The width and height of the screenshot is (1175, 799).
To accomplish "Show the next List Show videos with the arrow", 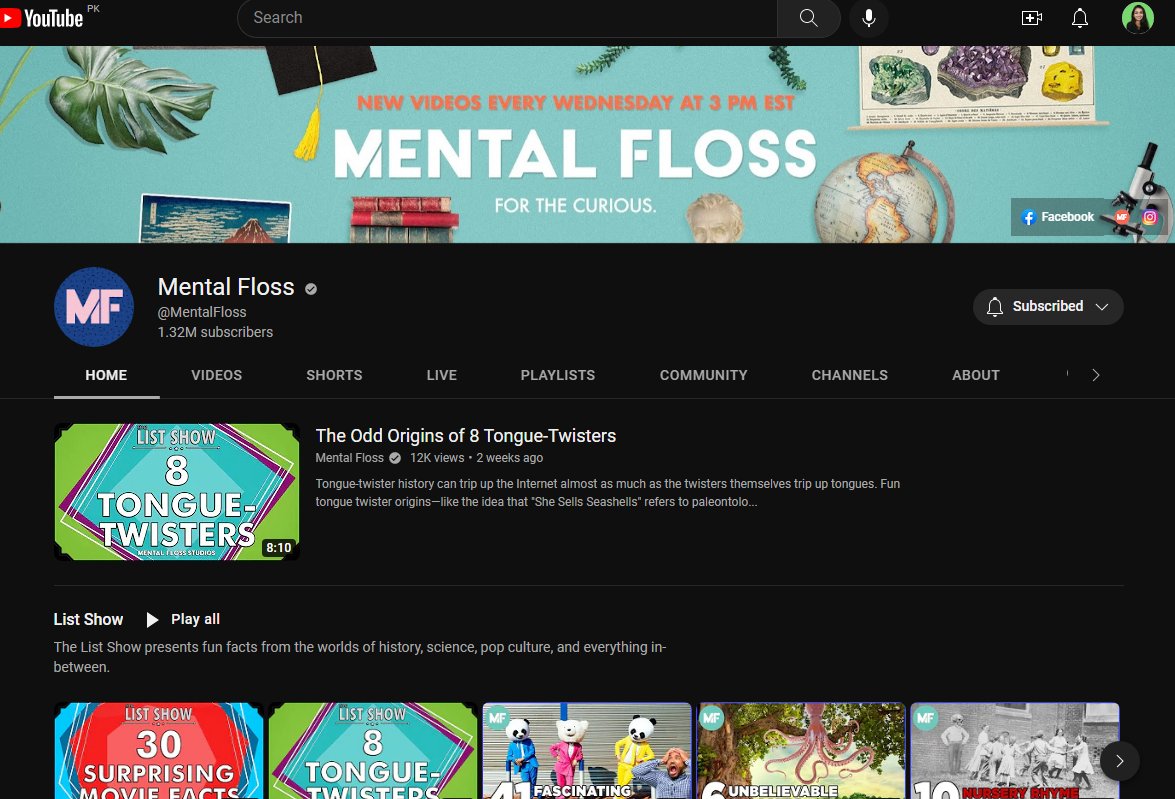I will click(1120, 761).
